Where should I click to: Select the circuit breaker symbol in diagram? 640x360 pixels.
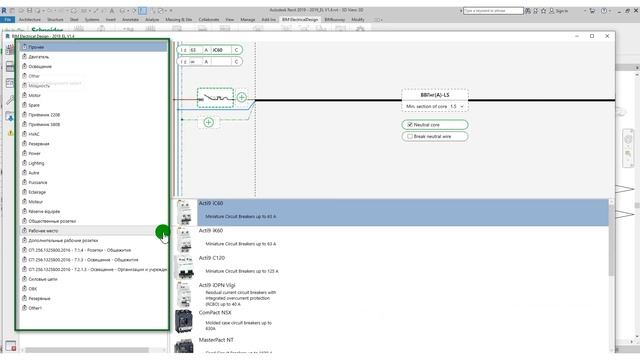click(216, 98)
